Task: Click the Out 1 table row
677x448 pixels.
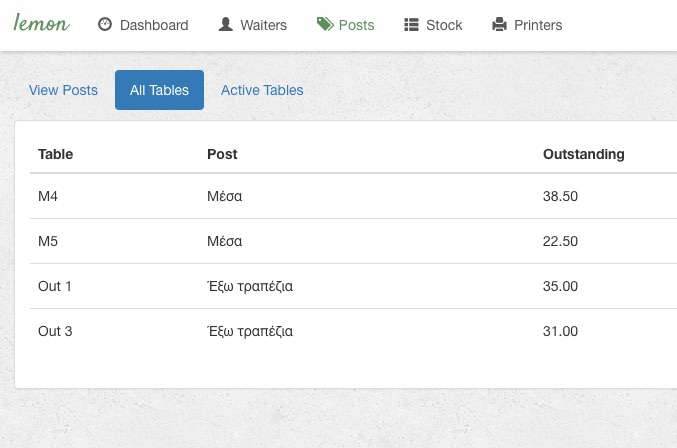Action: [55, 286]
